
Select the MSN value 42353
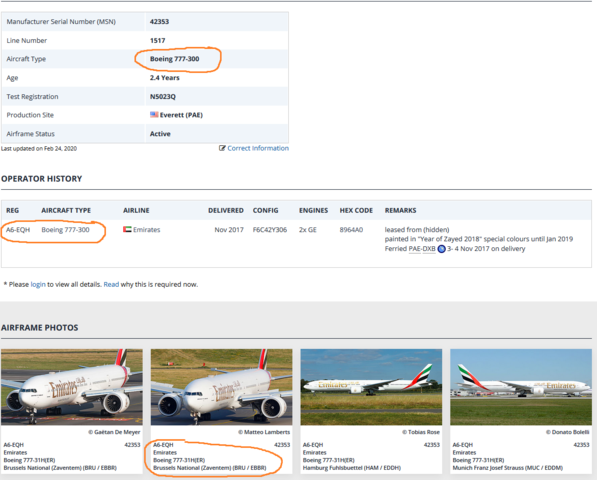(x=159, y=22)
